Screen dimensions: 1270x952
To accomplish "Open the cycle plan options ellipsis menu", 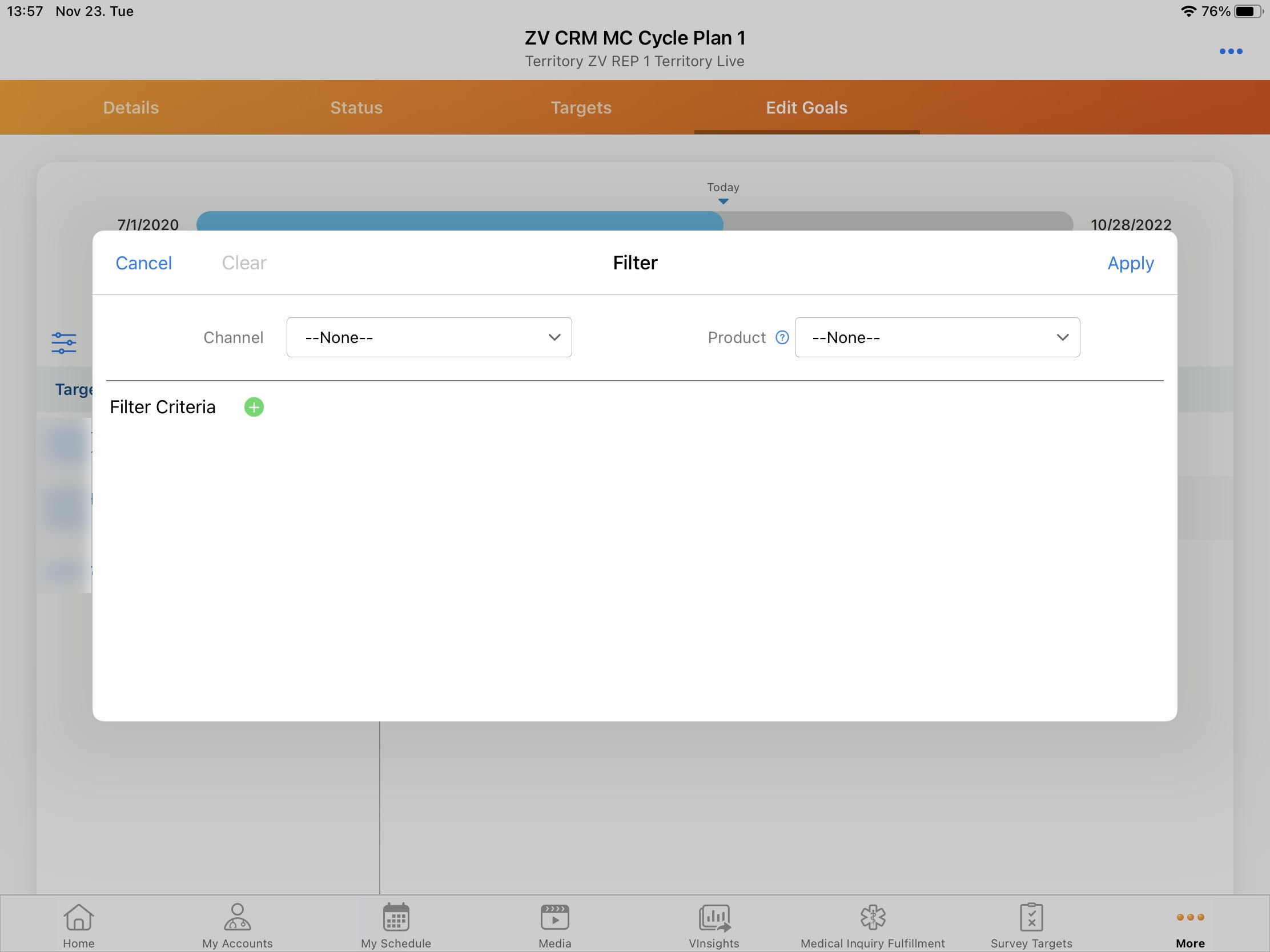I will [1231, 51].
